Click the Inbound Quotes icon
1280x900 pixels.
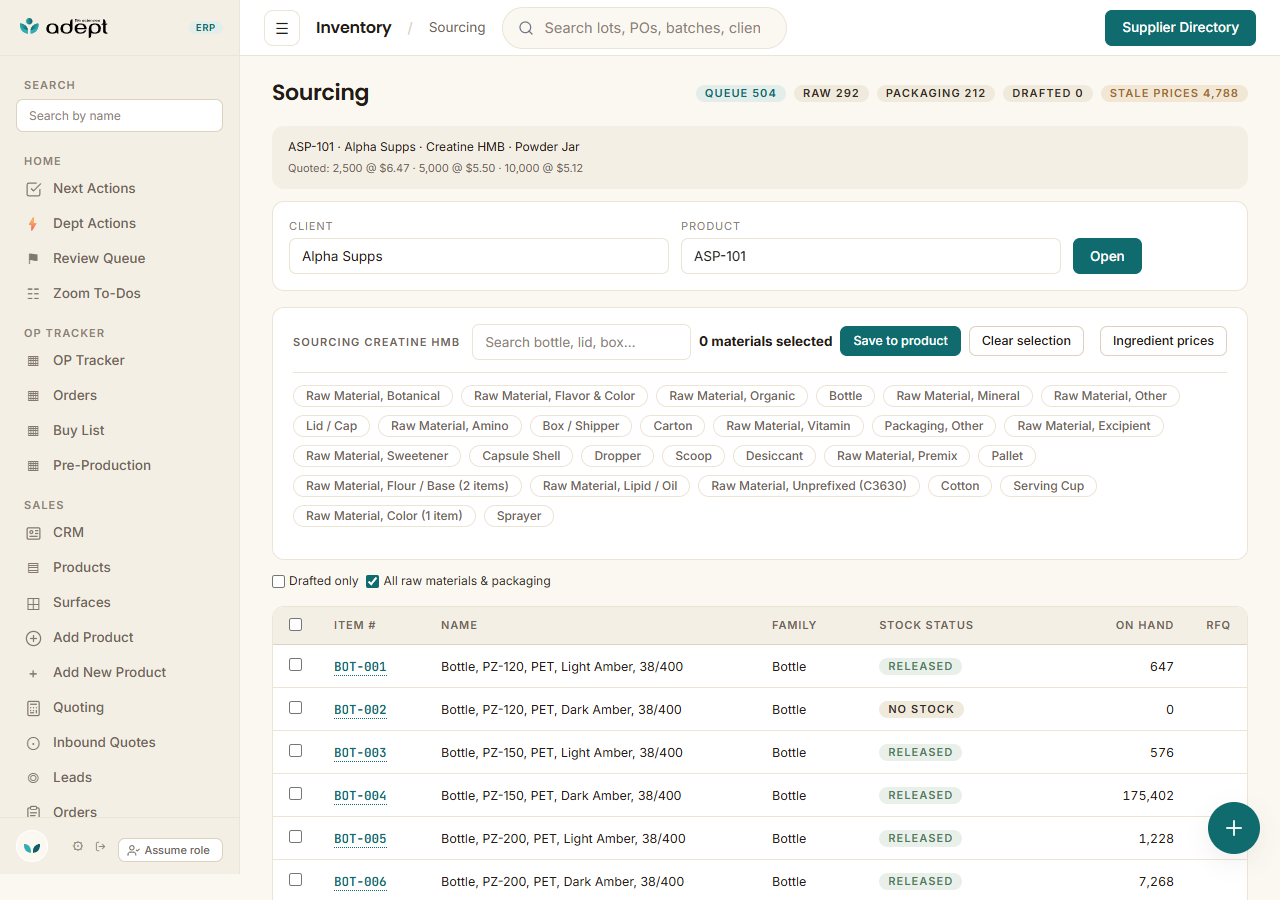point(33,743)
